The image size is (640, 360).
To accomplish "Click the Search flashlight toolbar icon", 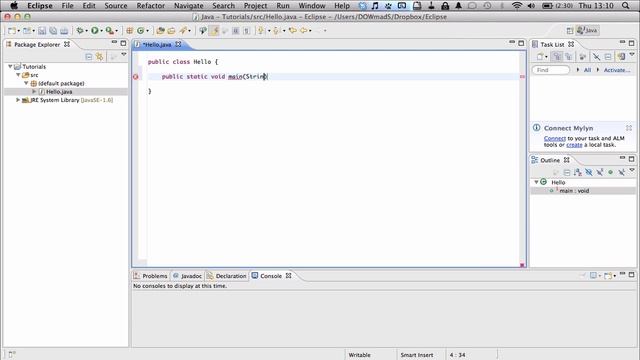I will point(183,31).
